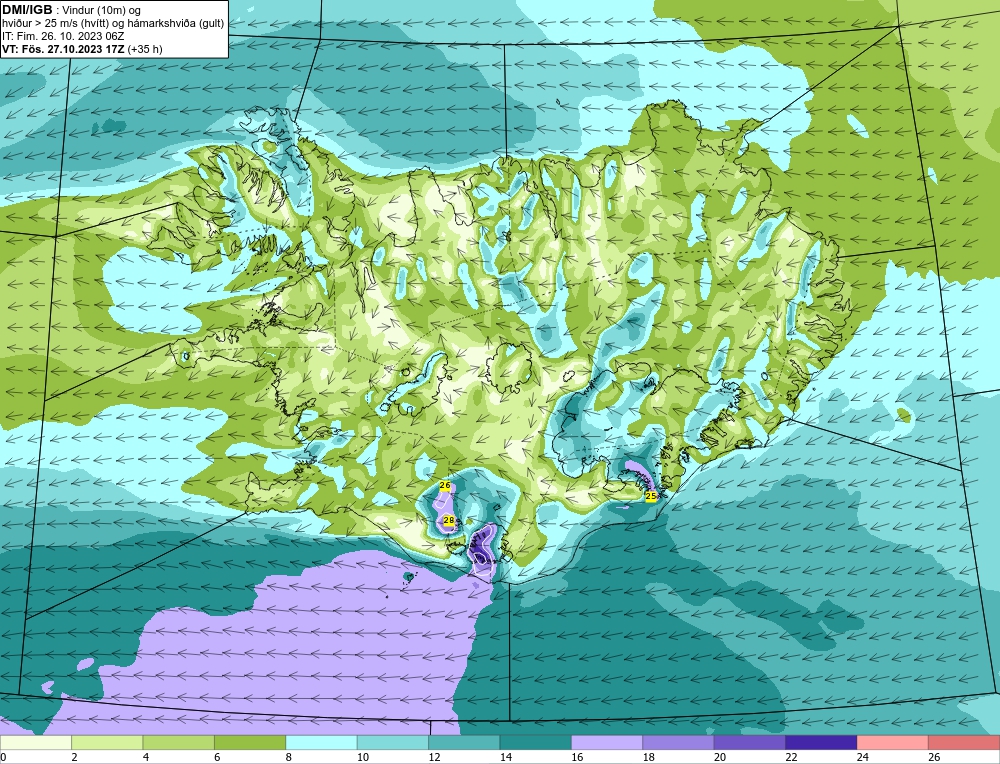Click the 4-6 m/s green legend swatch
Viewport: 1000px width, 764px height.
(x=179, y=743)
